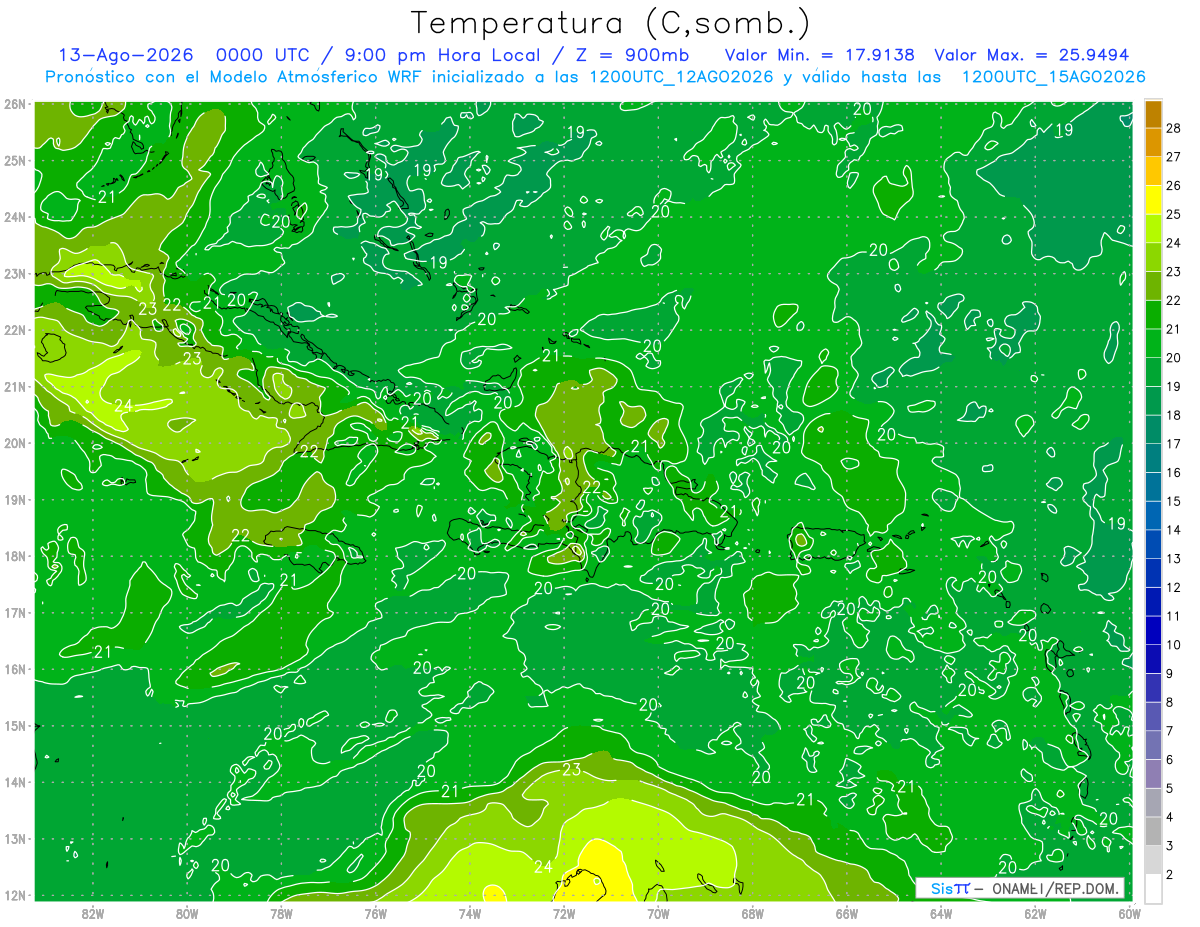This screenshot has height=927, width=1200.
Task: Click the "16N" latitude axis label
Action: tap(14, 669)
